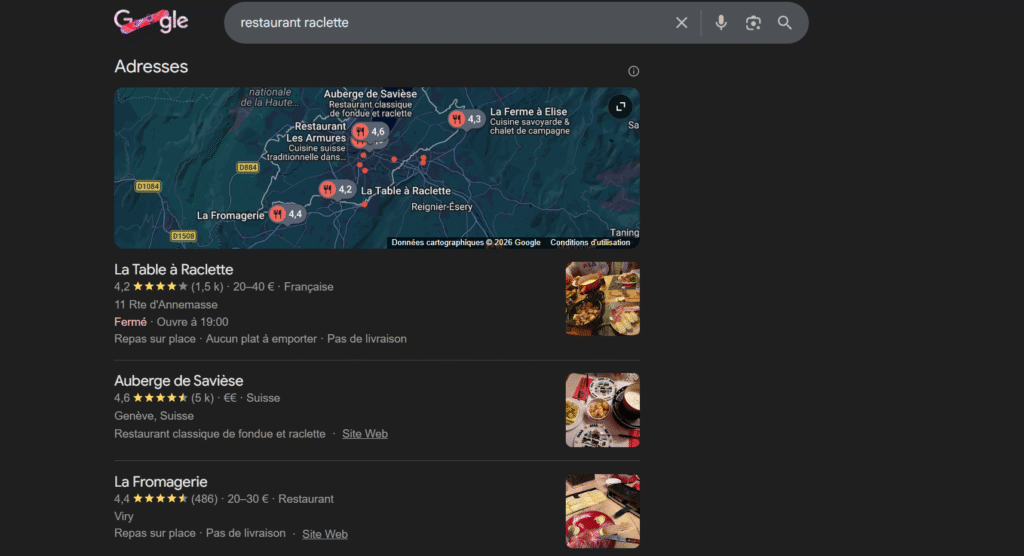This screenshot has height=556, width=1024.
Task: View the Auberge de Savièse photo thumbnail
Action: point(603,410)
